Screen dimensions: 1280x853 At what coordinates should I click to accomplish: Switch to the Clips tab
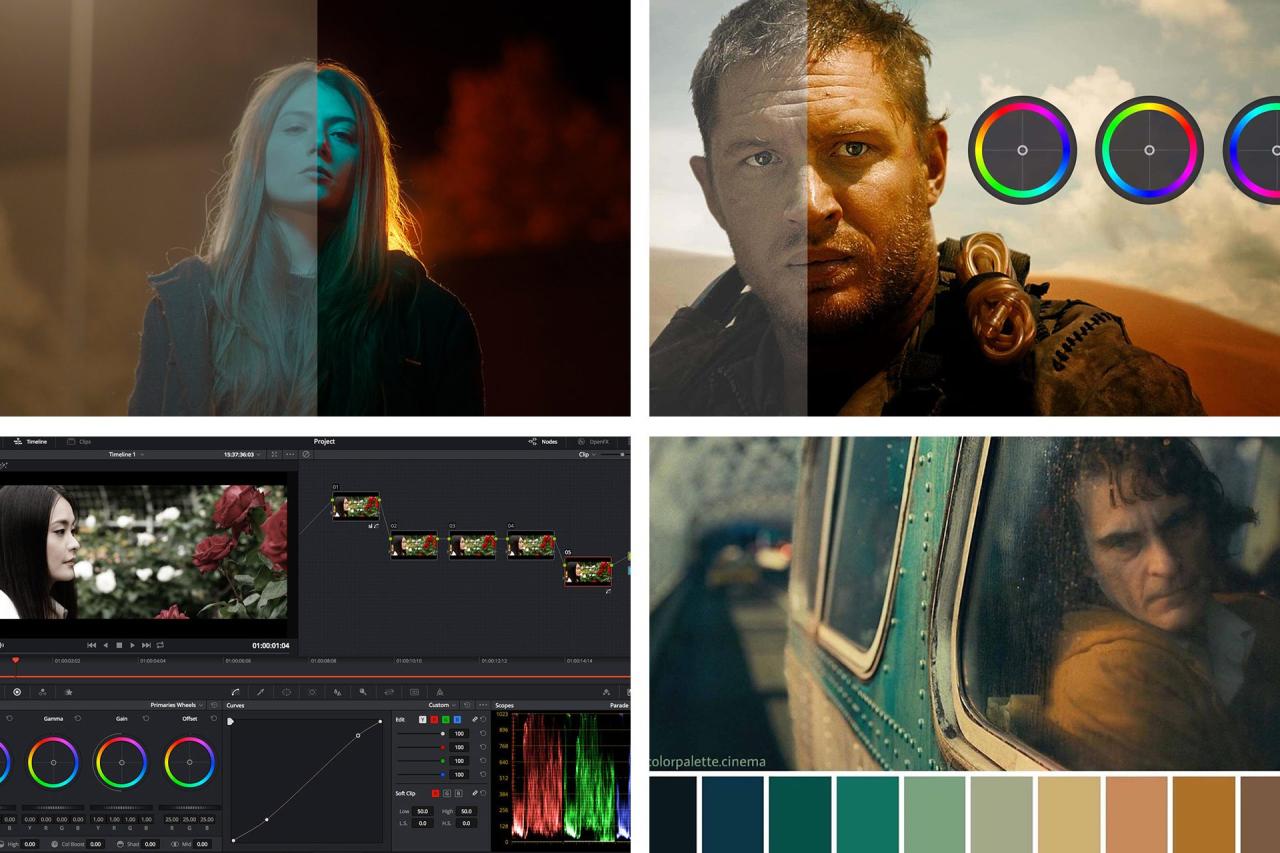click(x=85, y=443)
